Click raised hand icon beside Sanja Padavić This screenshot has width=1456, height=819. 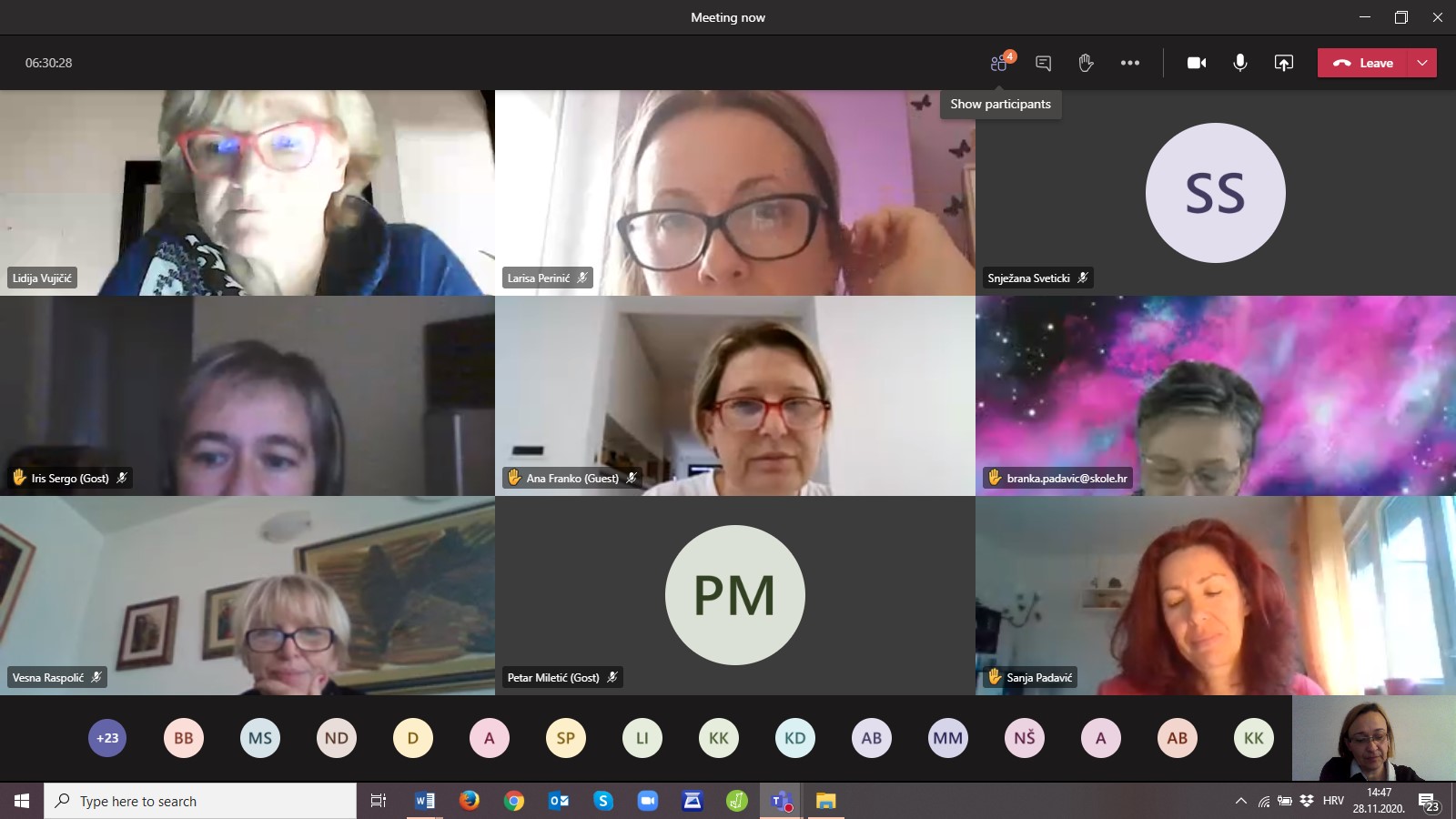pos(995,676)
